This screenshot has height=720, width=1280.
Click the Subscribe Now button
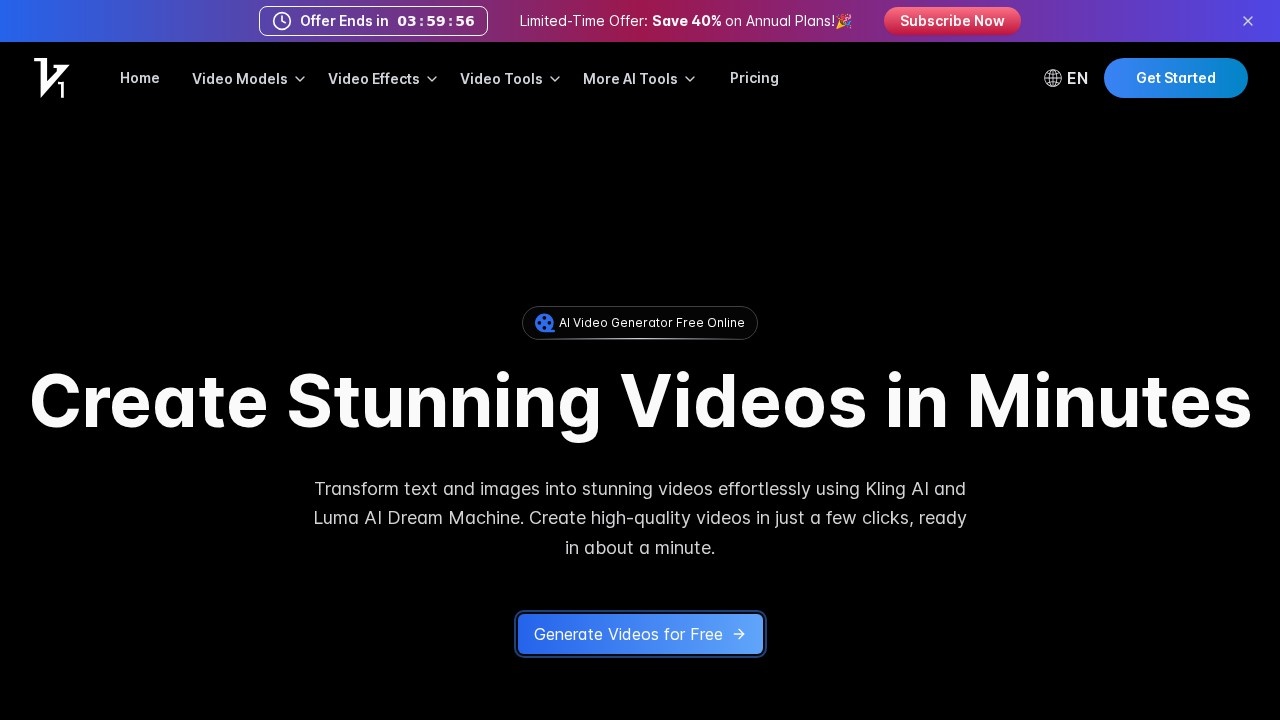(x=952, y=21)
